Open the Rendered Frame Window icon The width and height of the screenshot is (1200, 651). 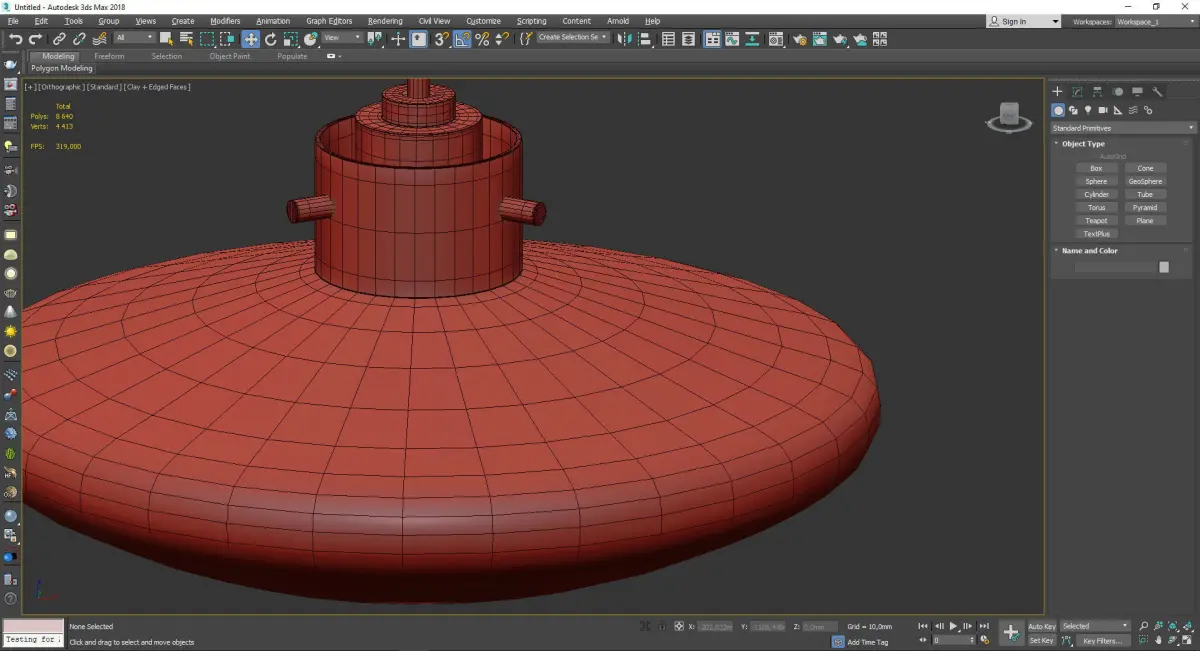click(820, 39)
